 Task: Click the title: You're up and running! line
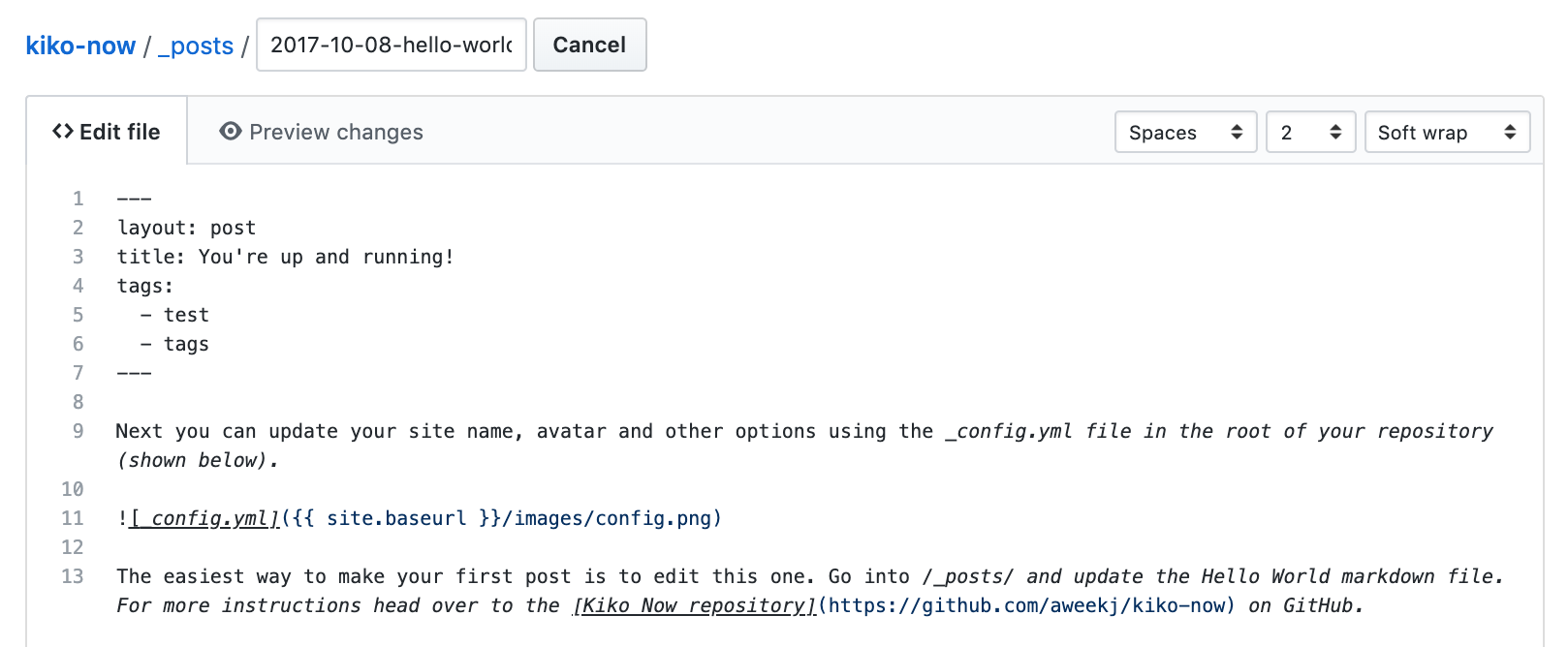click(x=285, y=257)
